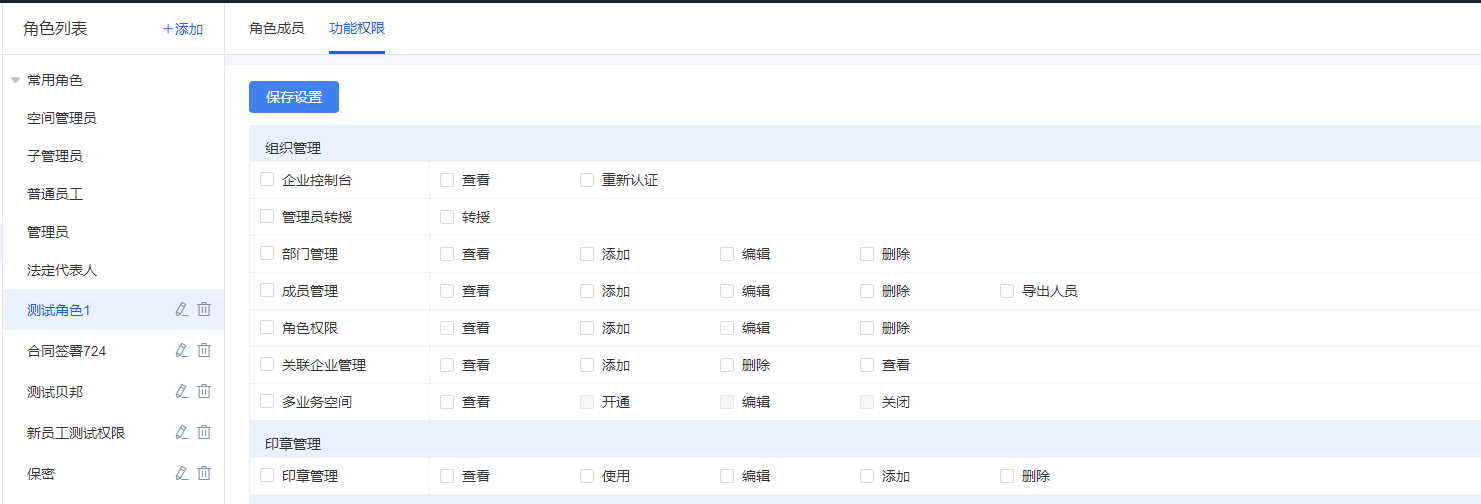1481x504 pixels.
Task: Enable 查看 permission for 角色权限
Action: 447,328
